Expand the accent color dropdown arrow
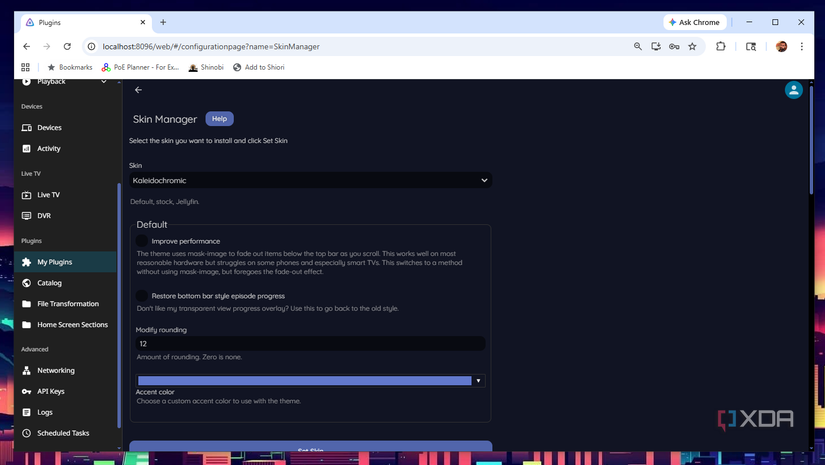Viewport: 825px width, 465px height. (x=478, y=381)
